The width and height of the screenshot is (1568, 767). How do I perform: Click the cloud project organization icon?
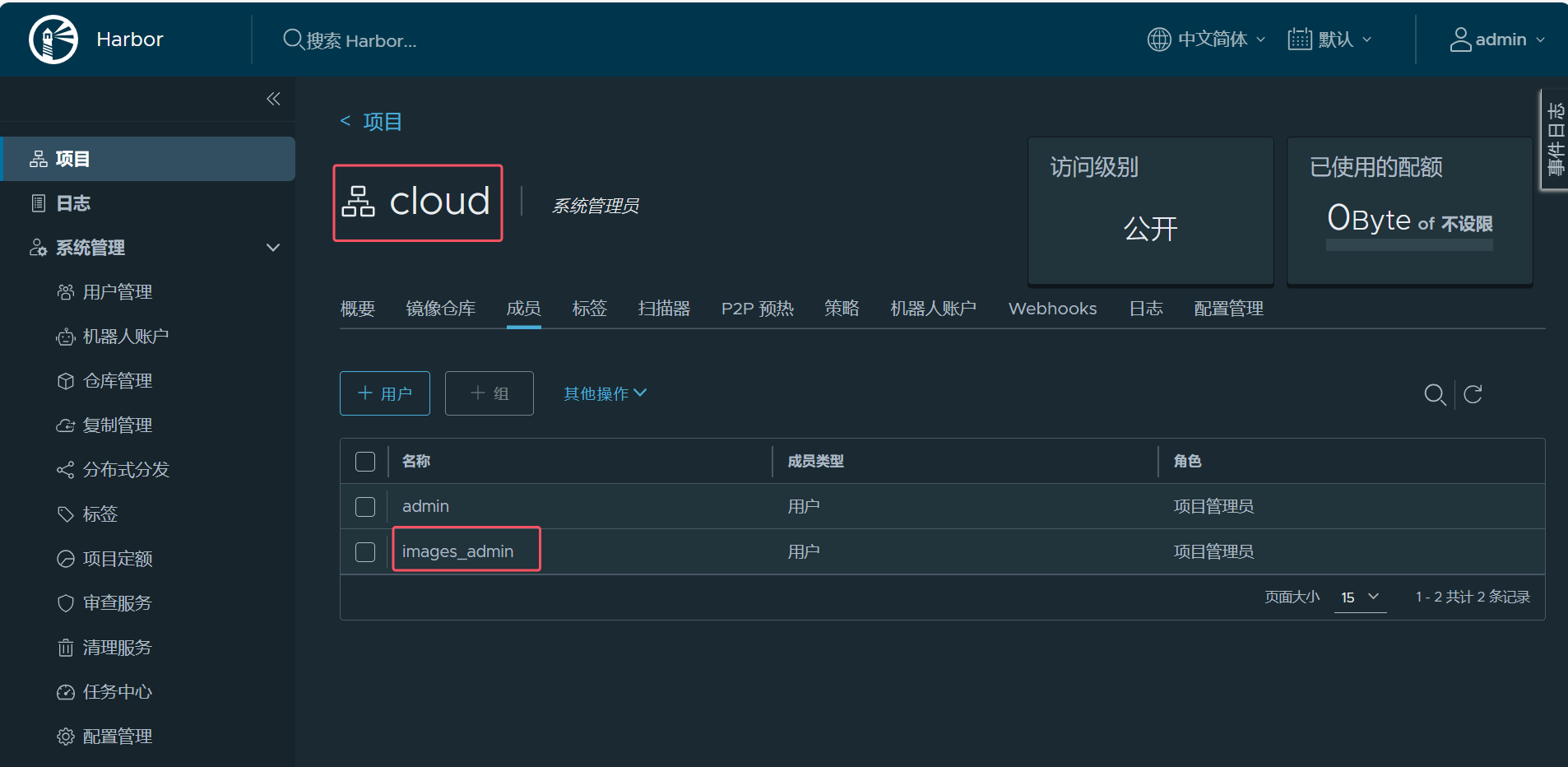(359, 202)
